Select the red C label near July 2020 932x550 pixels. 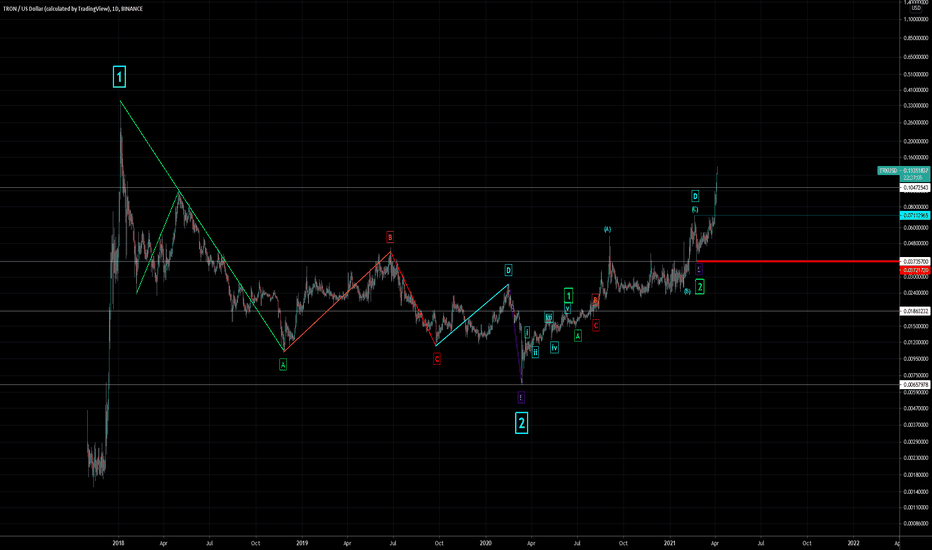(596, 325)
